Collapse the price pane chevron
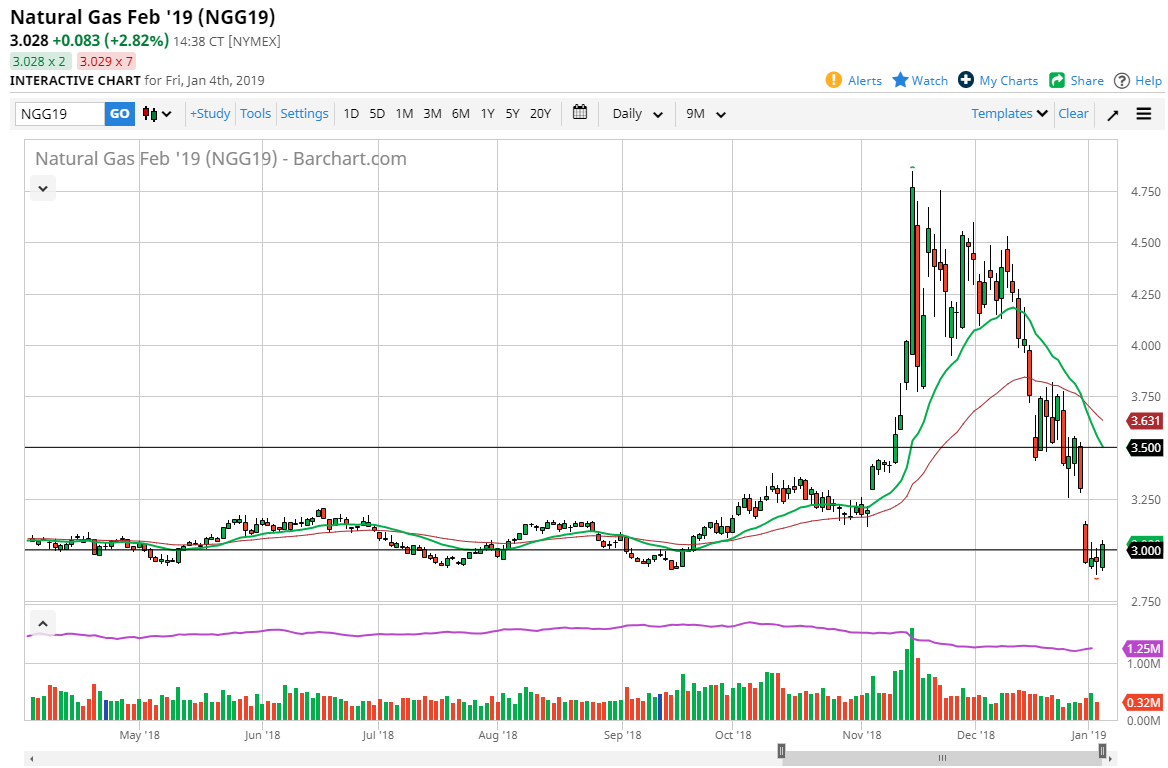 (42, 187)
